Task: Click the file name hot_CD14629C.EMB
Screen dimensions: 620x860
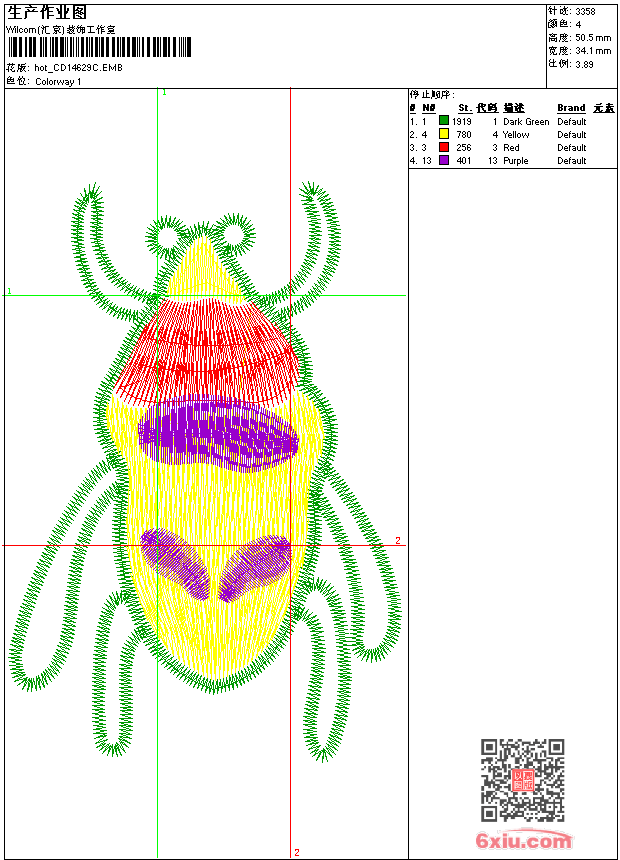Action: tap(78, 68)
